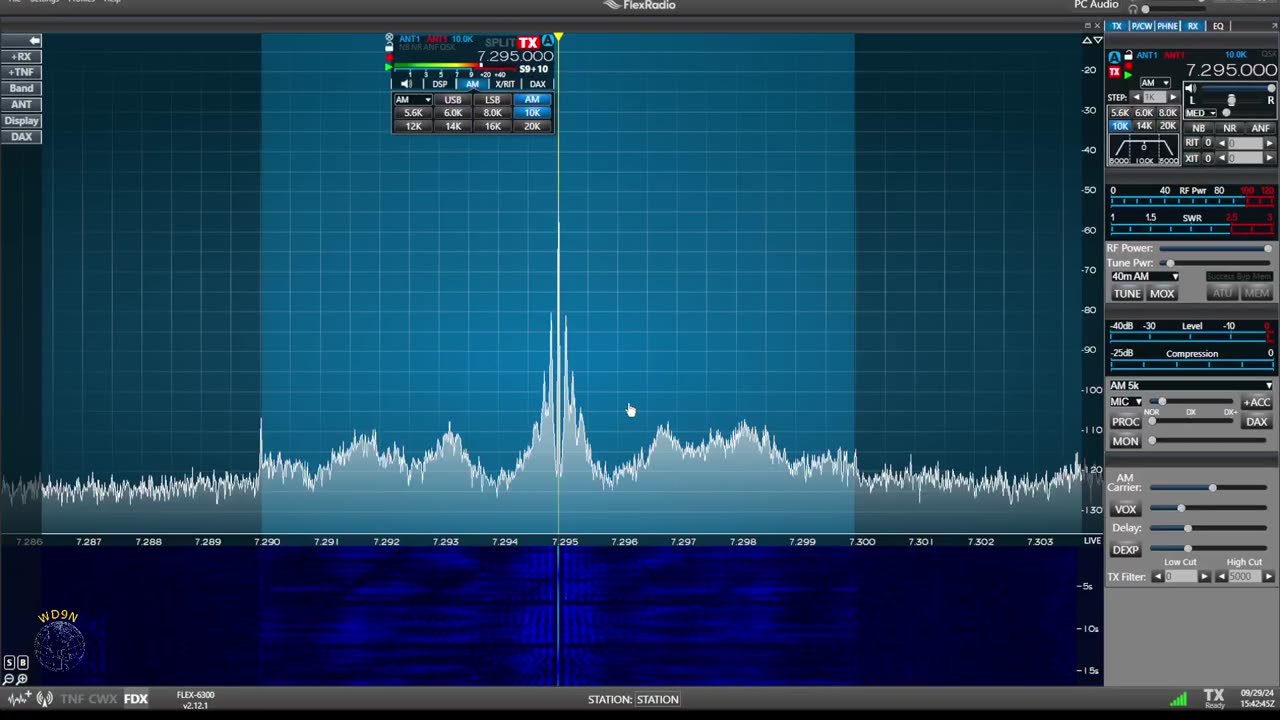Toggle the TX panel tab at top right
This screenshot has height=720, width=1280.
click(1117, 26)
